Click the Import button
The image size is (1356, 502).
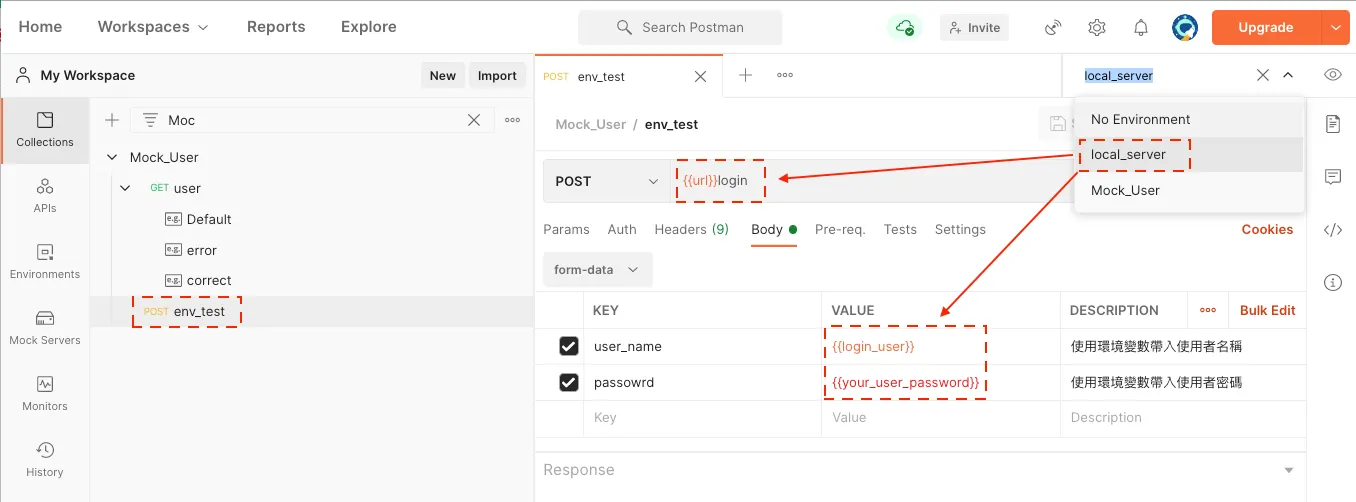pyautogui.click(x=497, y=75)
